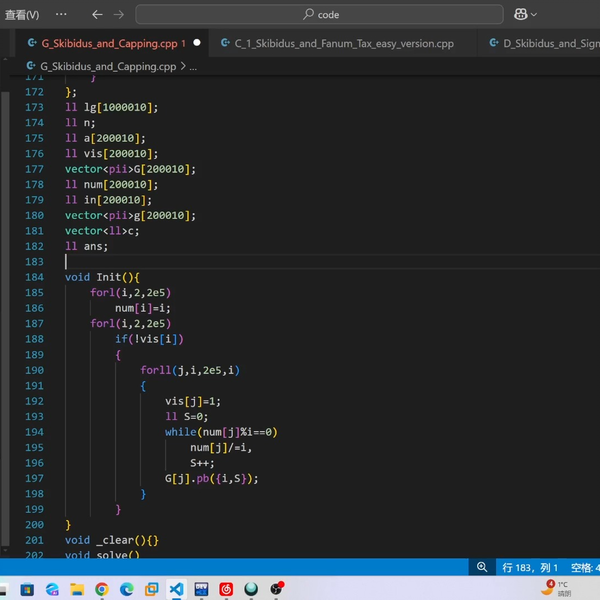Open NetEase Cloud Music from the taskbar
The height and width of the screenshot is (600, 600).
pos(226,589)
